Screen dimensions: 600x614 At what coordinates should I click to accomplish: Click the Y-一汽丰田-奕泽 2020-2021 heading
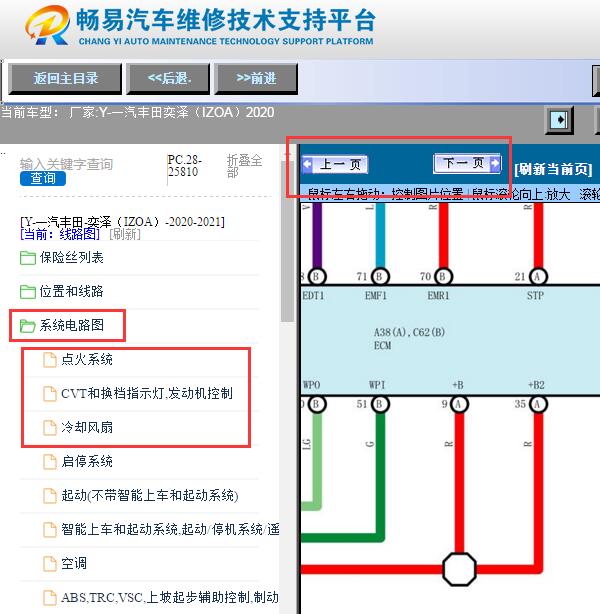coord(122,222)
